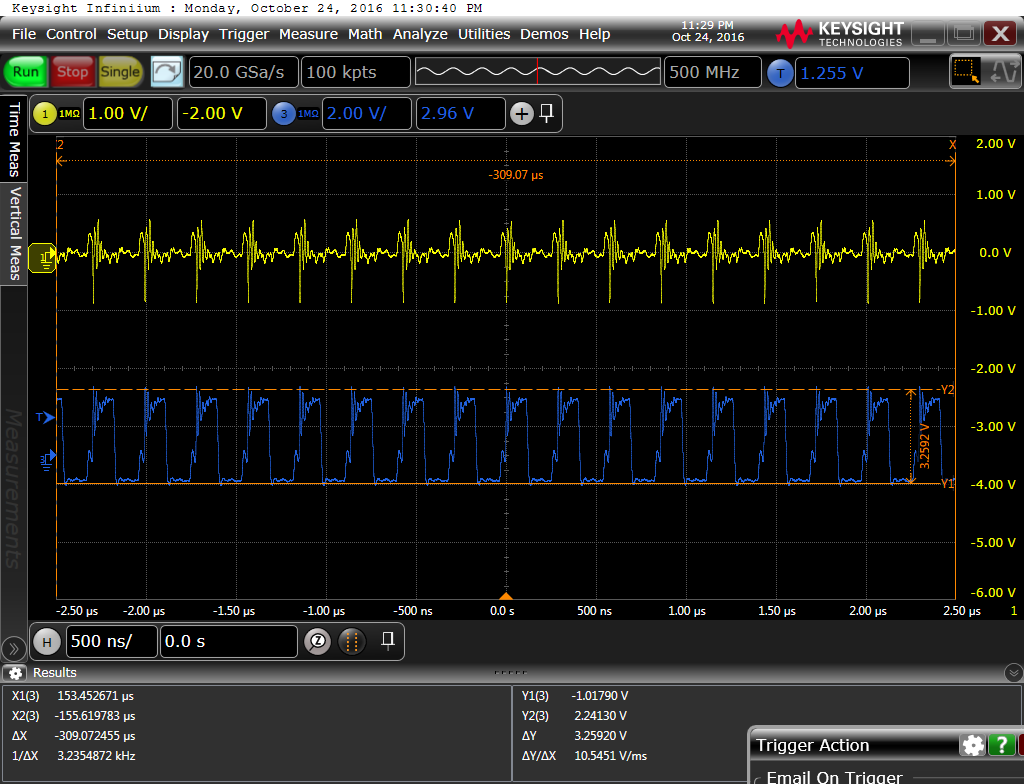This screenshot has height=784, width=1024.
Task: Open the Help menu
Action: (x=594, y=34)
